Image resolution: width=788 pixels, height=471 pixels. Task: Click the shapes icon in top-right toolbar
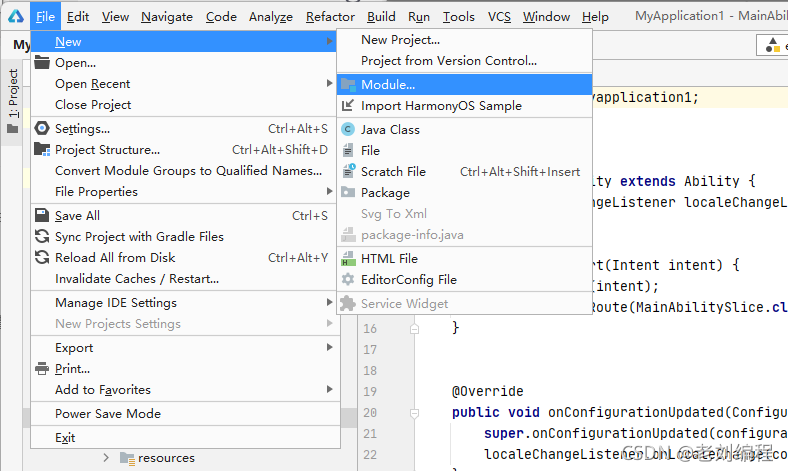(772, 45)
